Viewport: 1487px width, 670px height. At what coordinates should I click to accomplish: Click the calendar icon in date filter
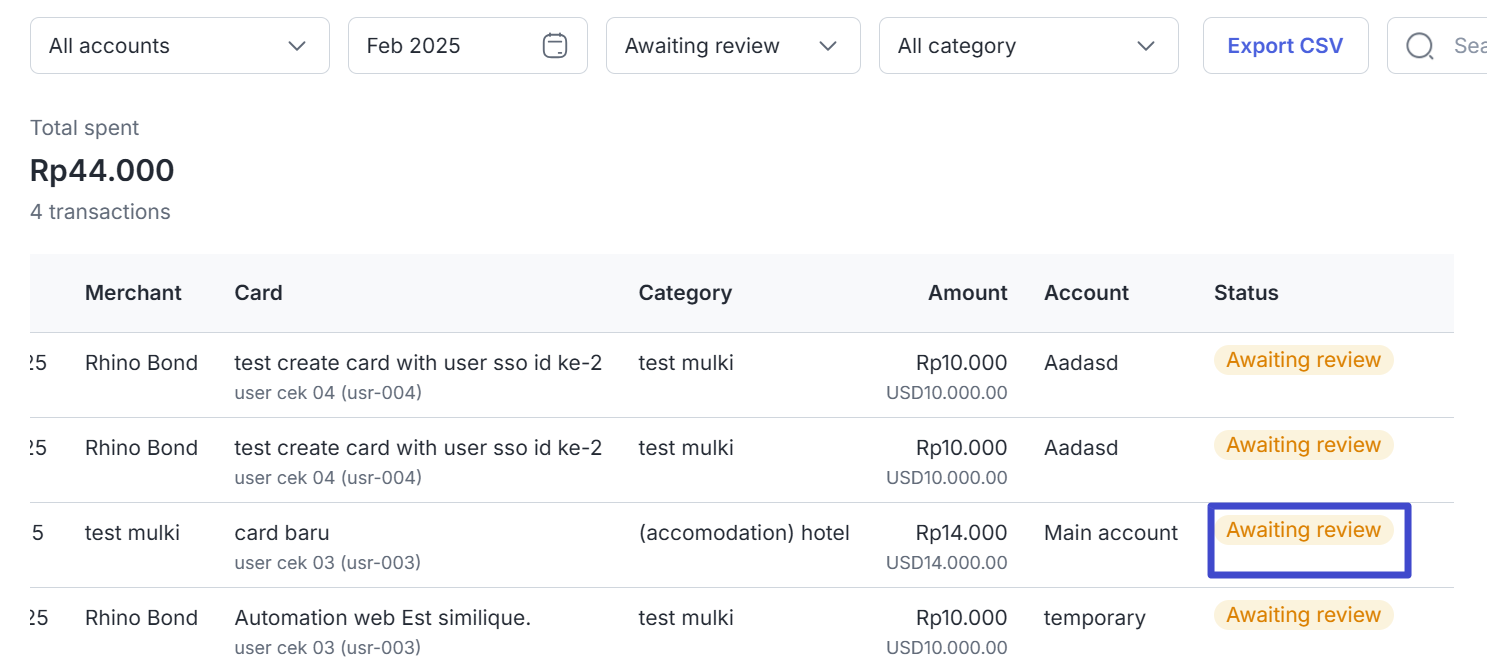555,46
